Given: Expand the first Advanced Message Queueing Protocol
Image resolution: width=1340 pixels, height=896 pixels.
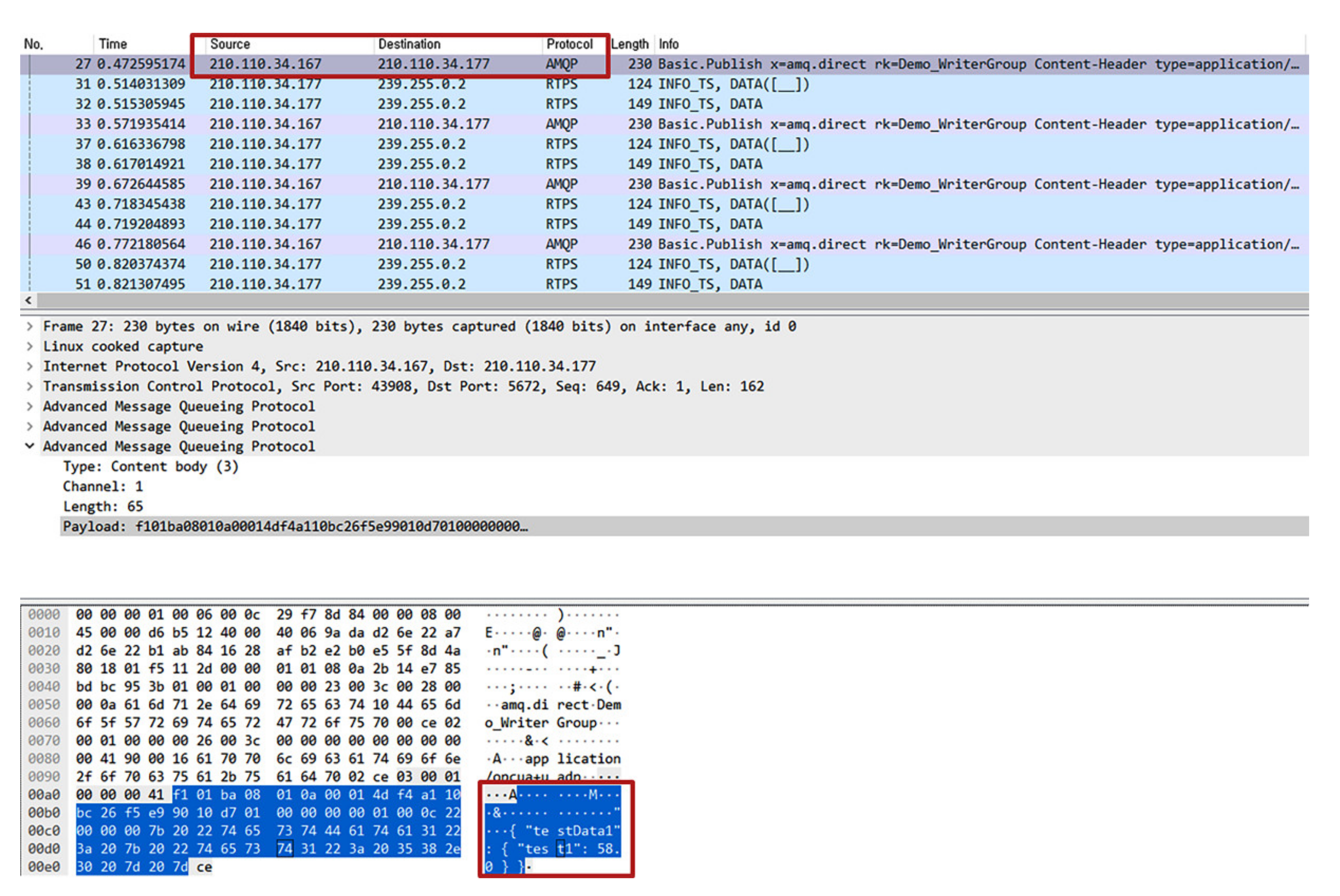Looking at the screenshot, I should 30,406.
